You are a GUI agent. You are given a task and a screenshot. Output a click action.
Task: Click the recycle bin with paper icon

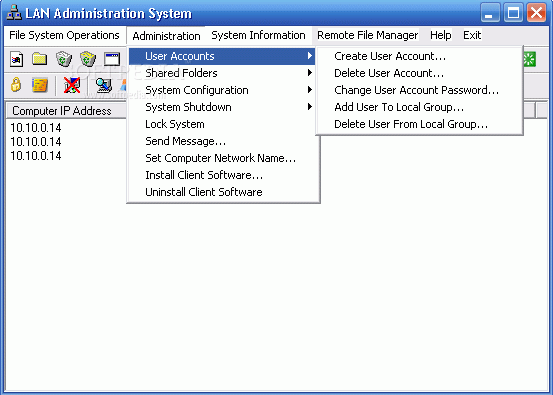pyautogui.click(x=63, y=59)
